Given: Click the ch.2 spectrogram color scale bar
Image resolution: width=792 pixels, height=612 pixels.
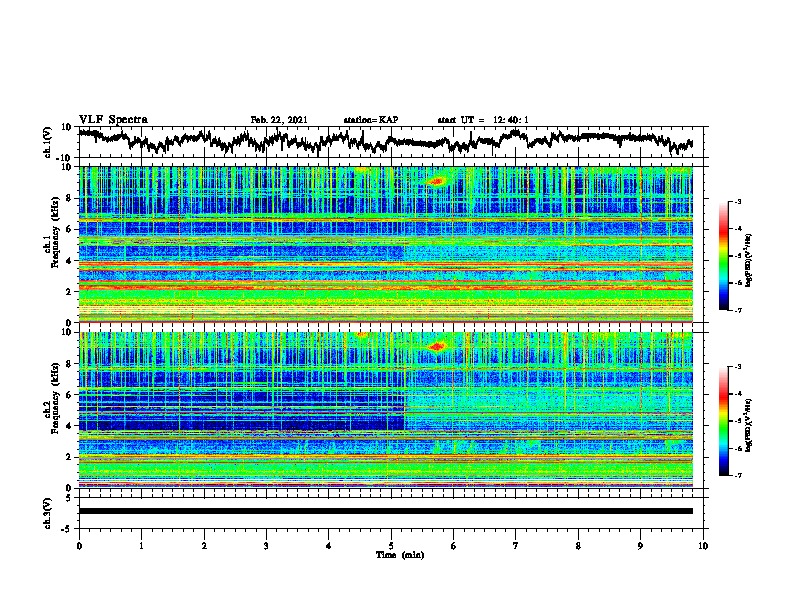Looking at the screenshot, I should [x=724, y=421].
